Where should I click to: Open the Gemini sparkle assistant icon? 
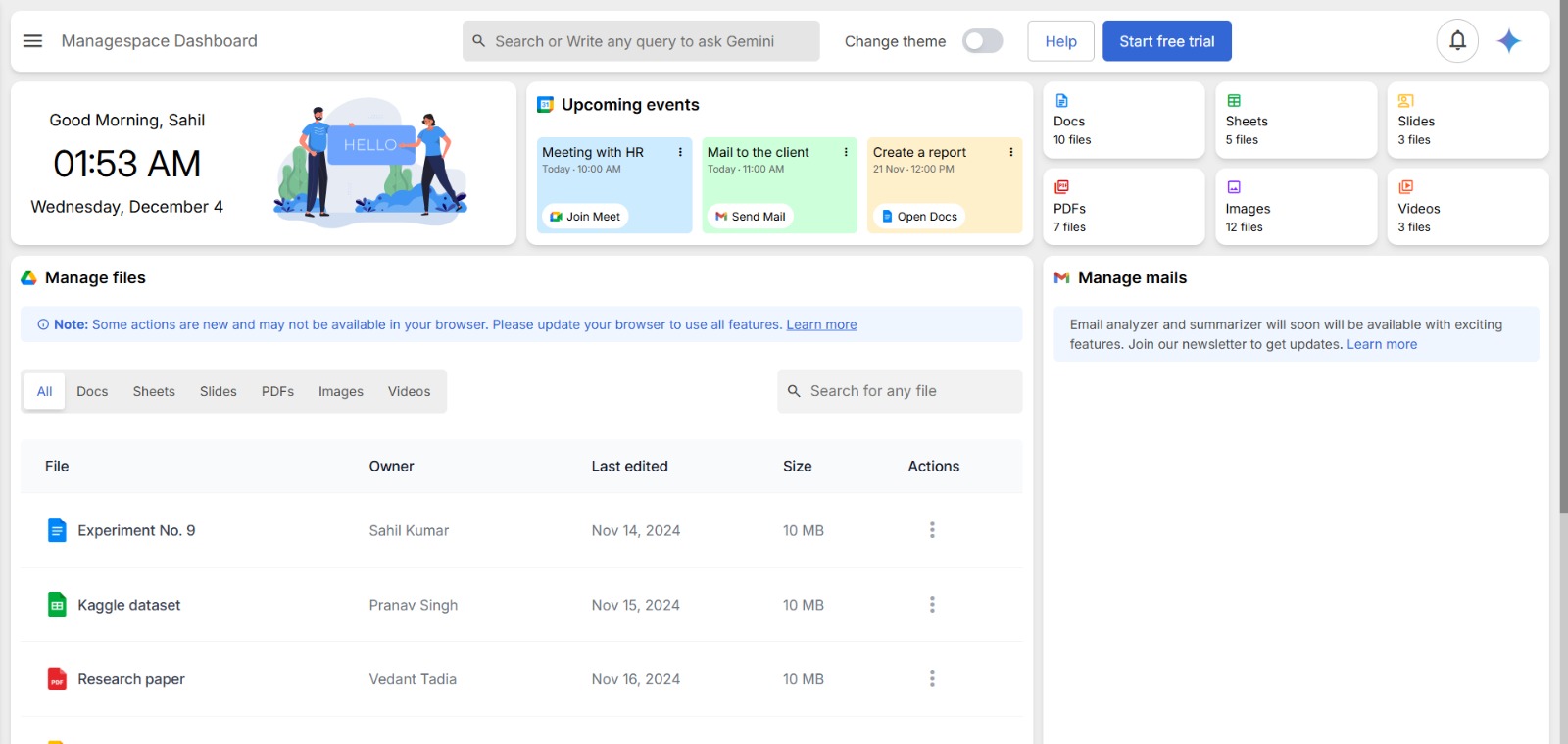pos(1509,41)
